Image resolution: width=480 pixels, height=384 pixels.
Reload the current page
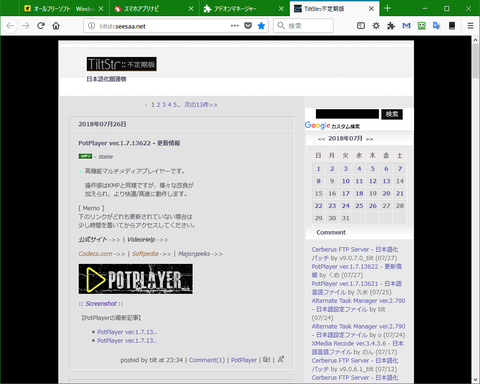[x=41, y=26]
